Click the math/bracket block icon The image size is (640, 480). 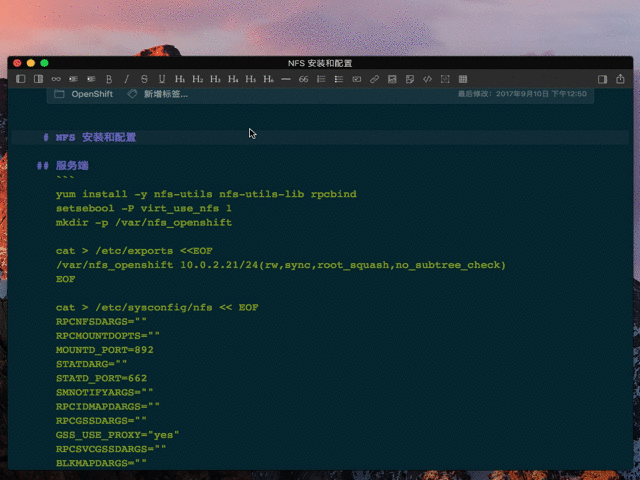click(x=445, y=79)
